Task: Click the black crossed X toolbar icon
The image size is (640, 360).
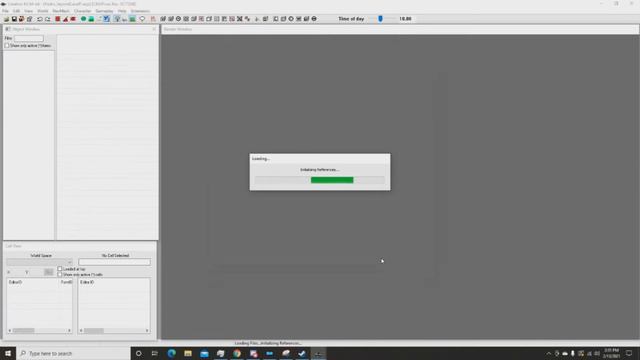Action: [240, 19]
